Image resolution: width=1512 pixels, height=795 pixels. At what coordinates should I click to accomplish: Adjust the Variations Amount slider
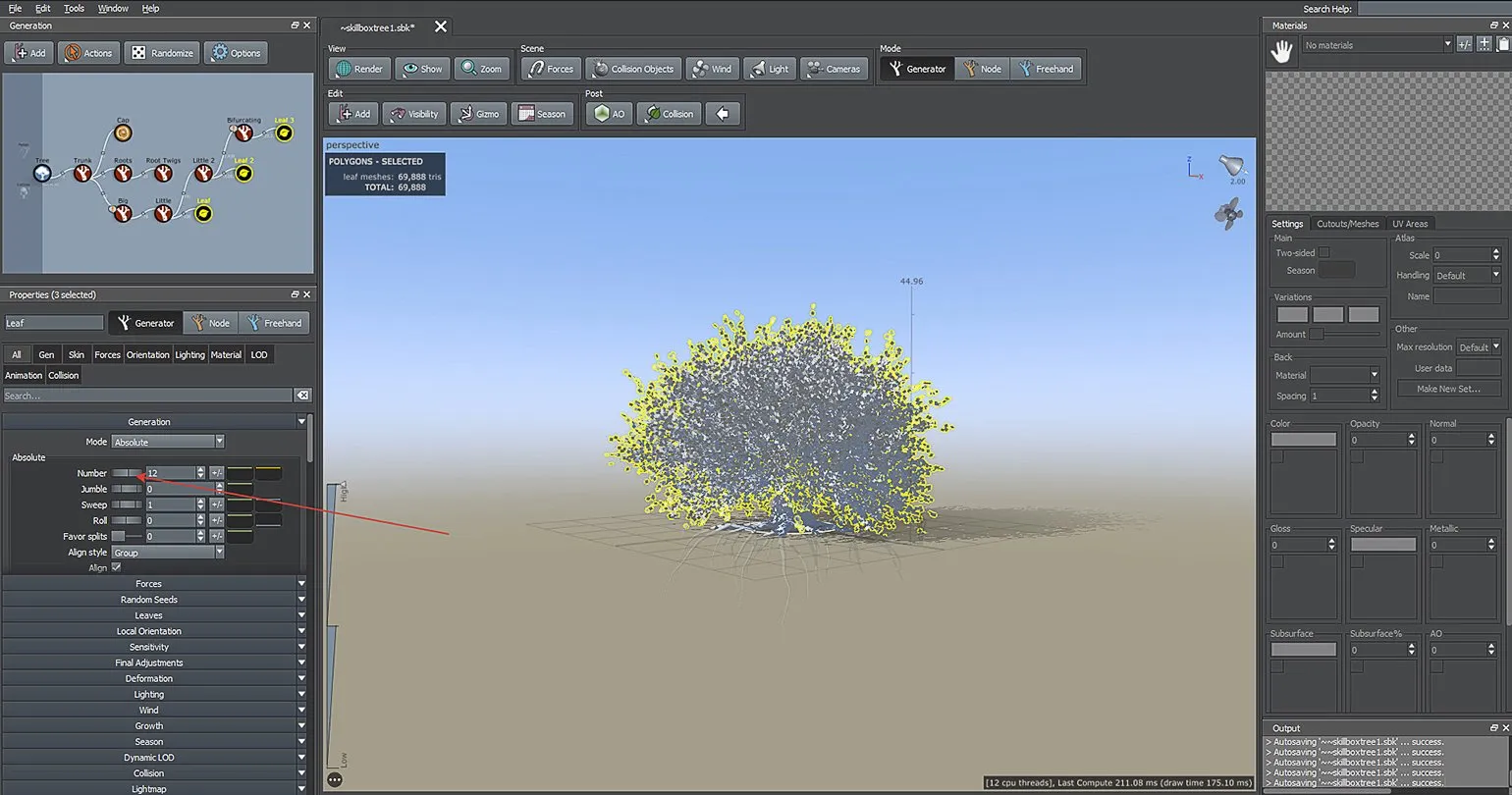point(1318,335)
